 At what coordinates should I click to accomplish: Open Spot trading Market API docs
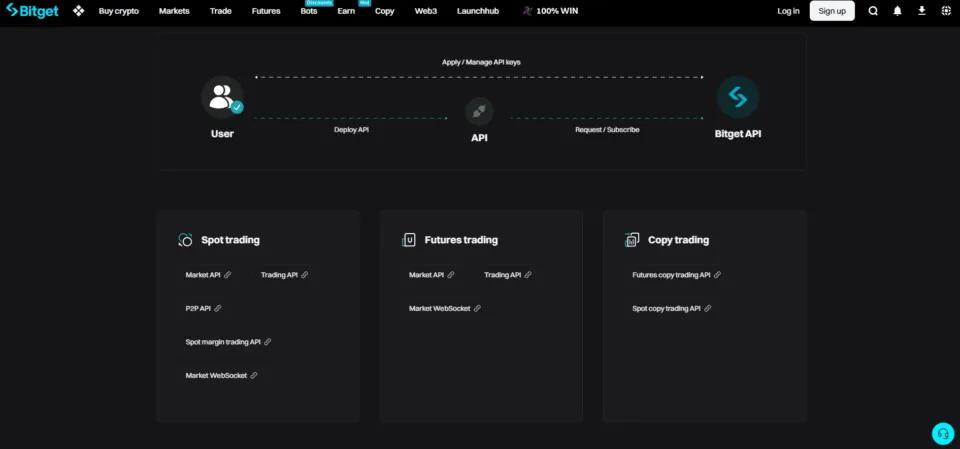coord(203,275)
